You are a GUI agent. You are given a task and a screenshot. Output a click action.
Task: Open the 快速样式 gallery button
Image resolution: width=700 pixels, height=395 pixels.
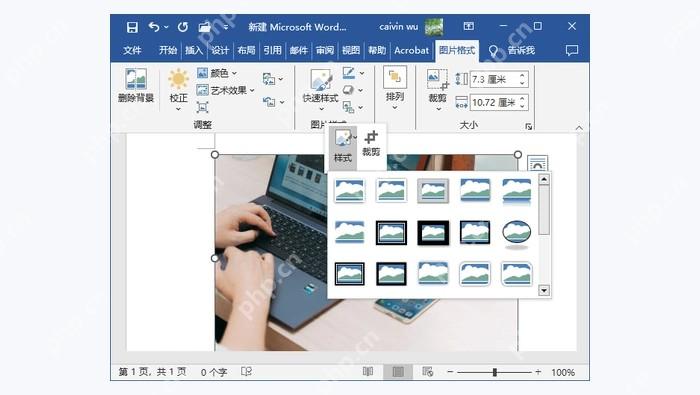tap(321, 90)
